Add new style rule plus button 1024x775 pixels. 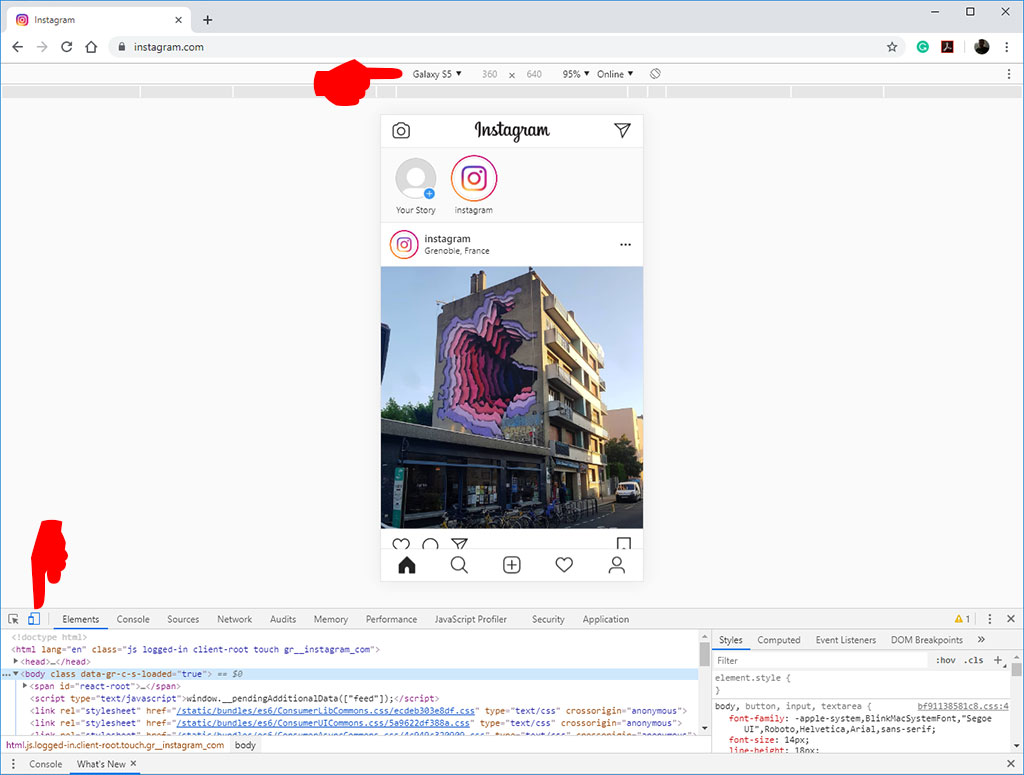coord(998,660)
